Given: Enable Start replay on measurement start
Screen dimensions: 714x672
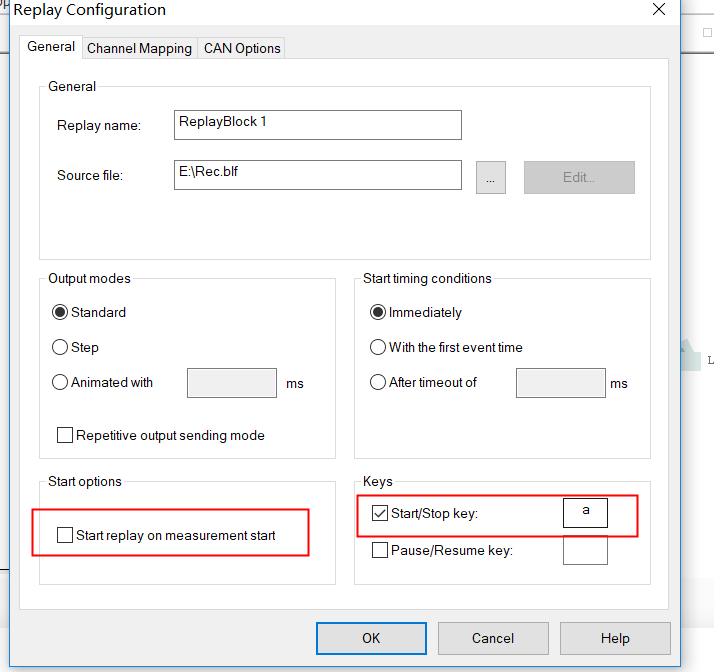Looking at the screenshot, I should pos(66,535).
